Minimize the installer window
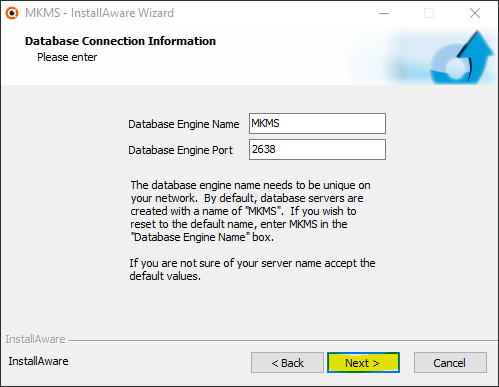The image size is (499, 387). (384, 13)
